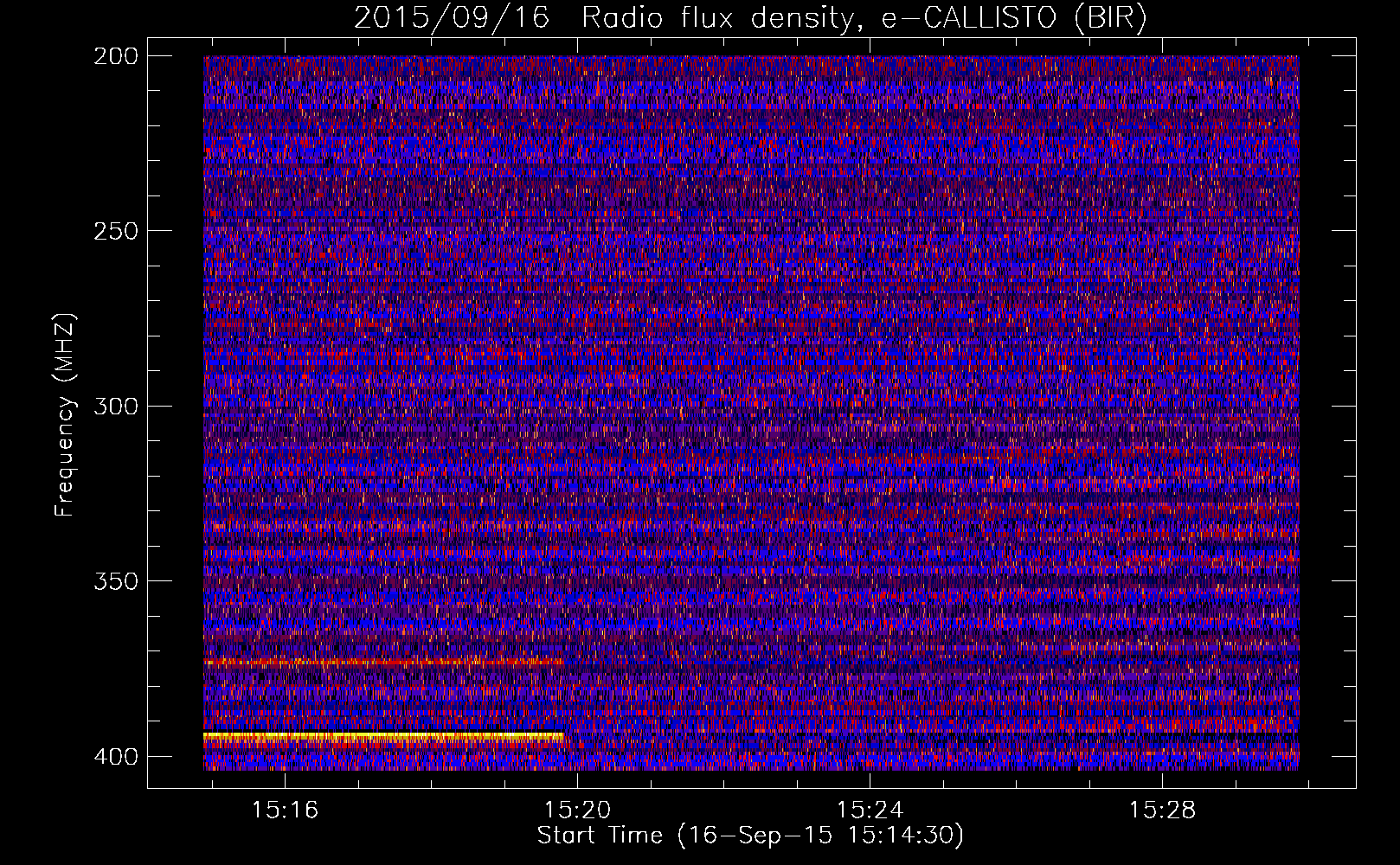Click the 15:24 time tick label
This screenshot has width=1400, height=865.
[x=870, y=810]
